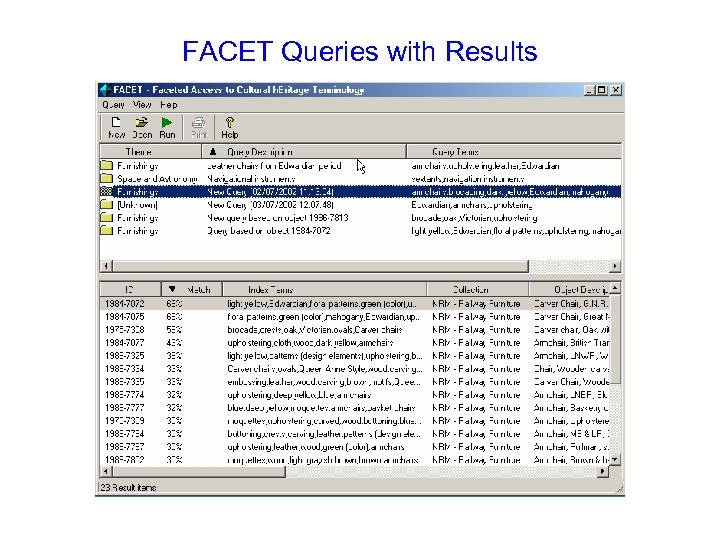720x540 pixels.
Task: Click 'brocade,oak,Victorian,upholstering' query terms cell
Action: coord(474,217)
